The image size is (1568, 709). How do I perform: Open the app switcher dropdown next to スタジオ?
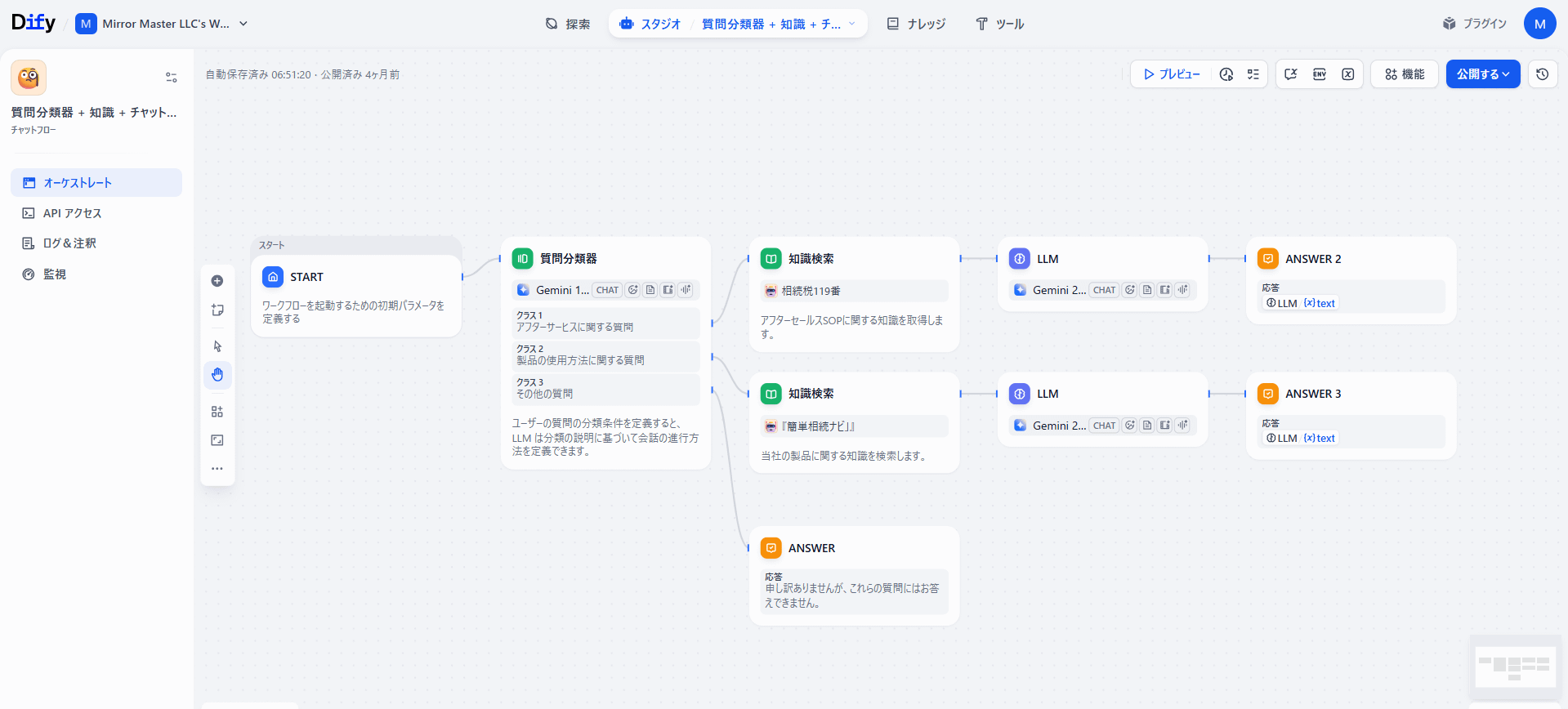(x=851, y=24)
